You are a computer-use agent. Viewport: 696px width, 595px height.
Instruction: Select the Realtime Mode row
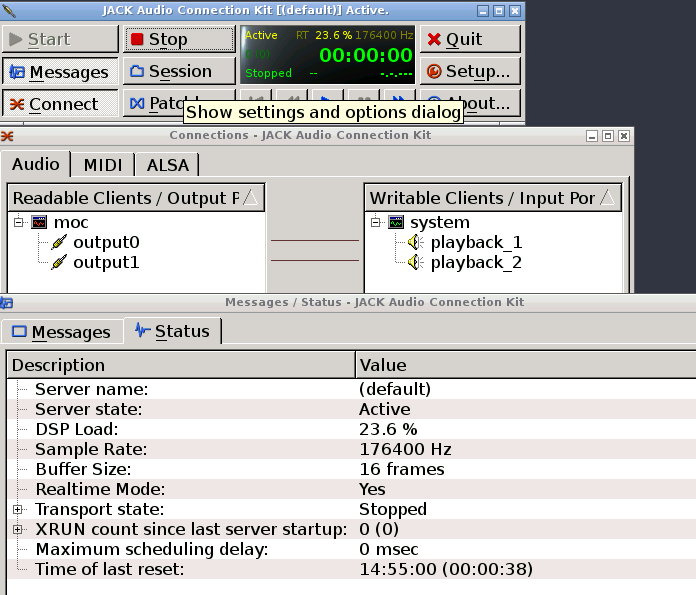click(352, 489)
